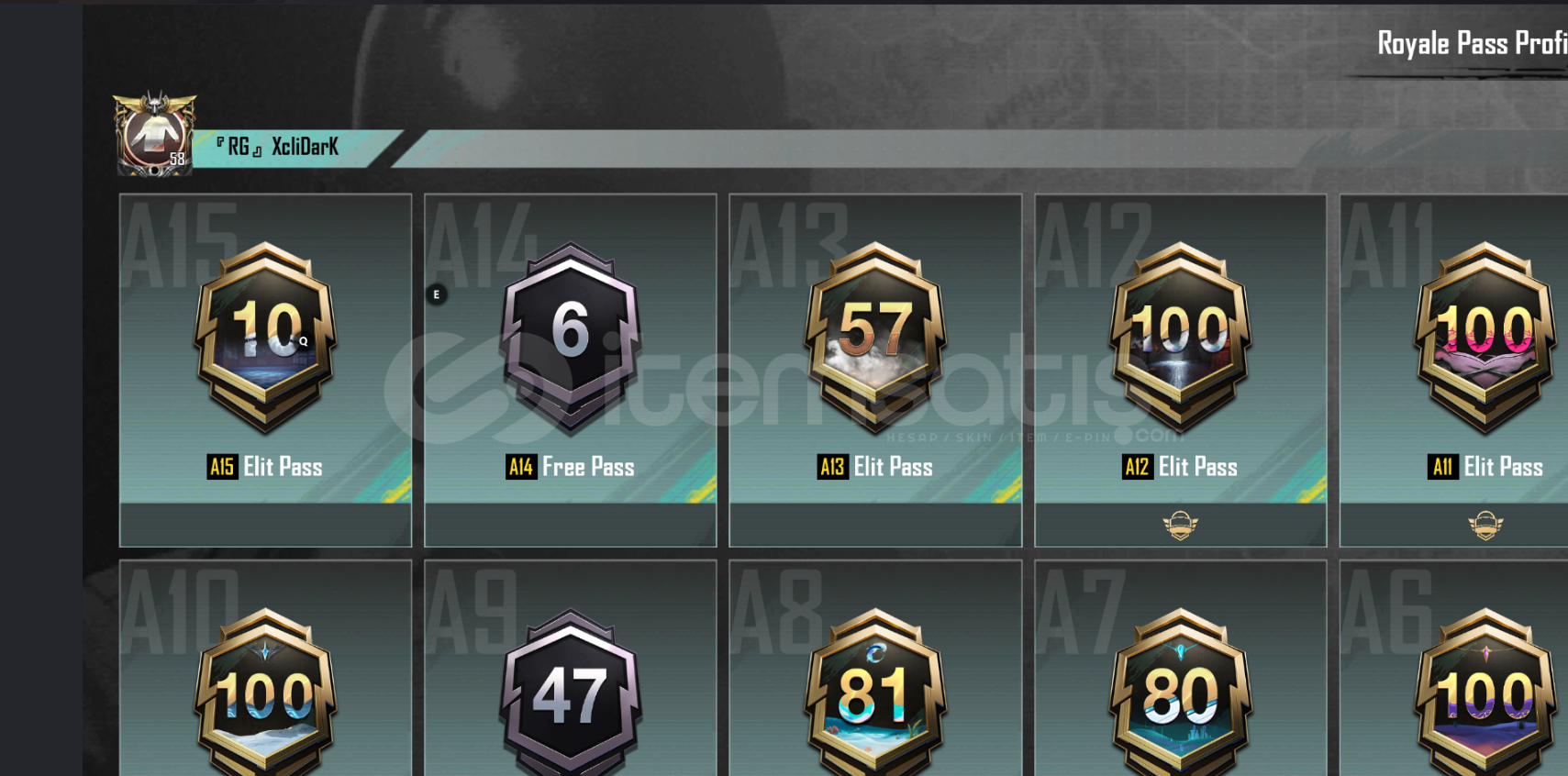Select the A14 level 6 silver badge
Image resolution: width=1568 pixels, height=776 pixels.
(571, 337)
